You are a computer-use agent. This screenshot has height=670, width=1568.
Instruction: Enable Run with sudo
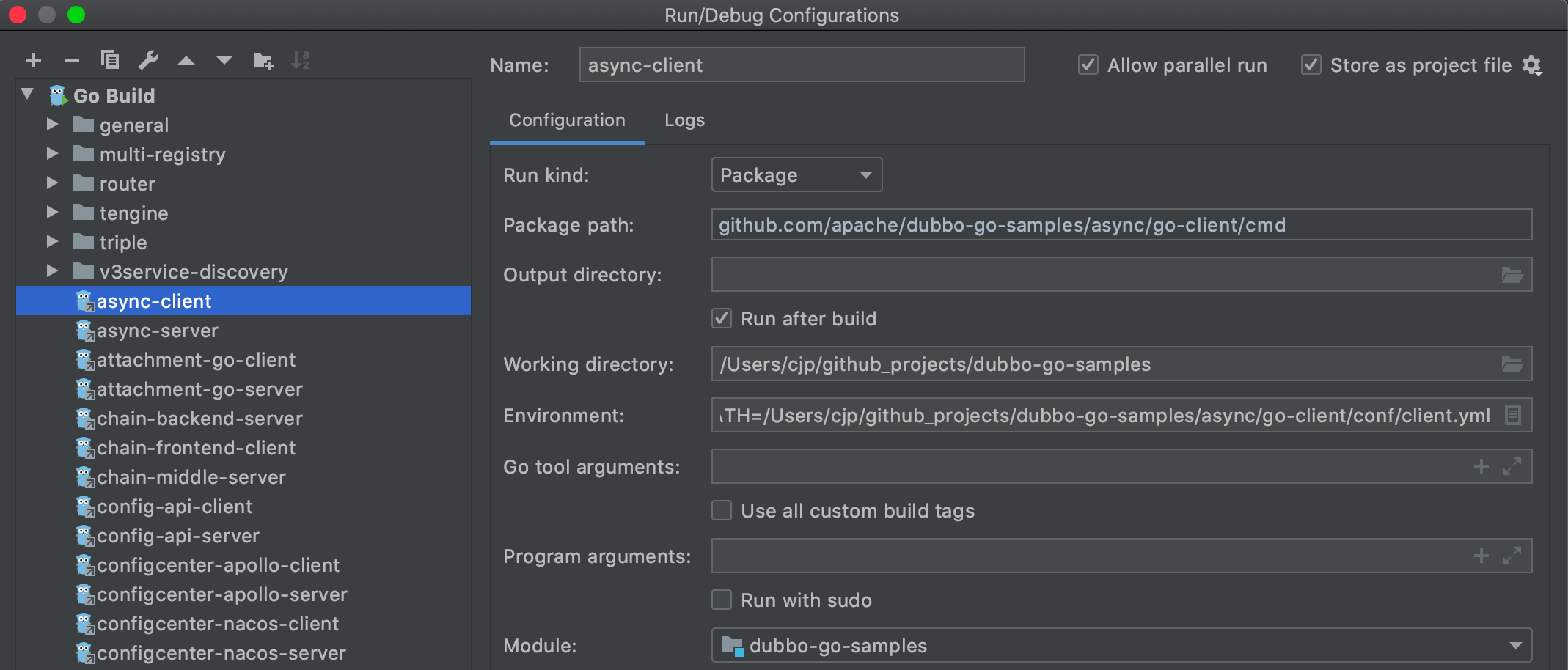[x=722, y=600]
